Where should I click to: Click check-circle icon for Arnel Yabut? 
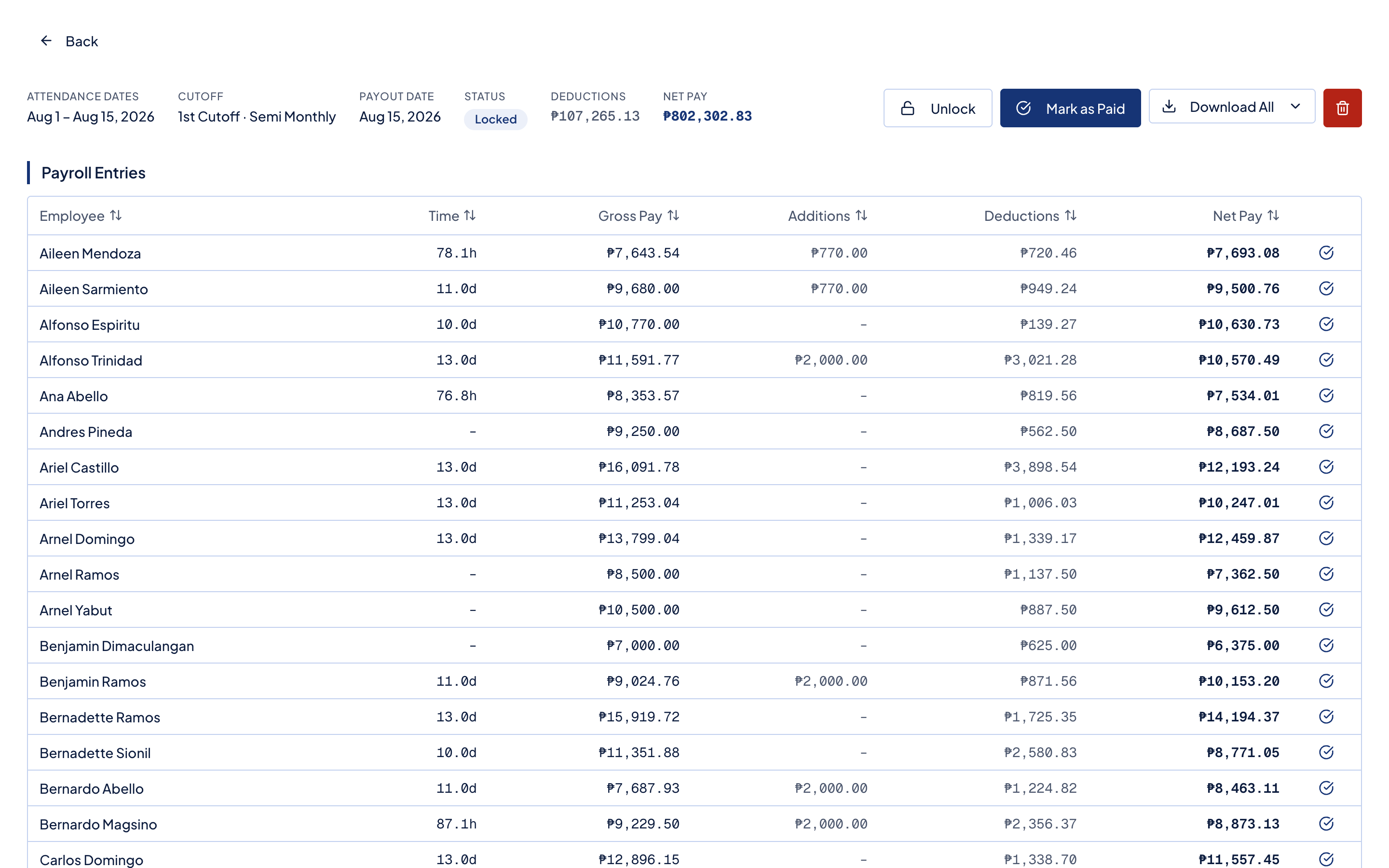(x=1326, y=610)
